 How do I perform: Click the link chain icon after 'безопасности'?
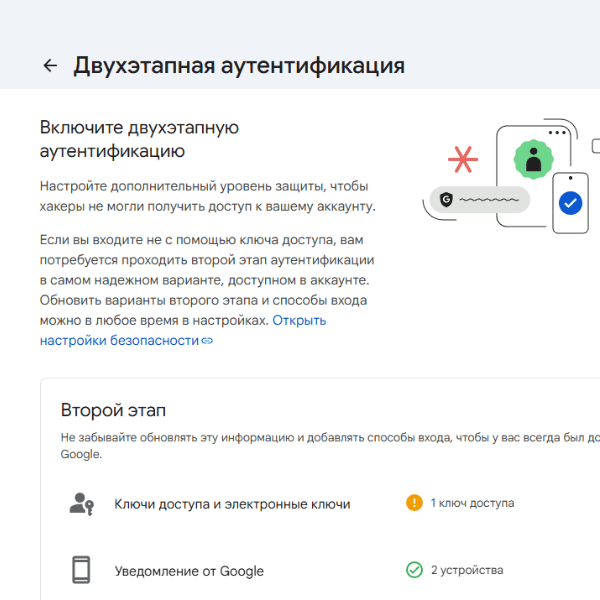pyautogui.click(x=207, y=341)
